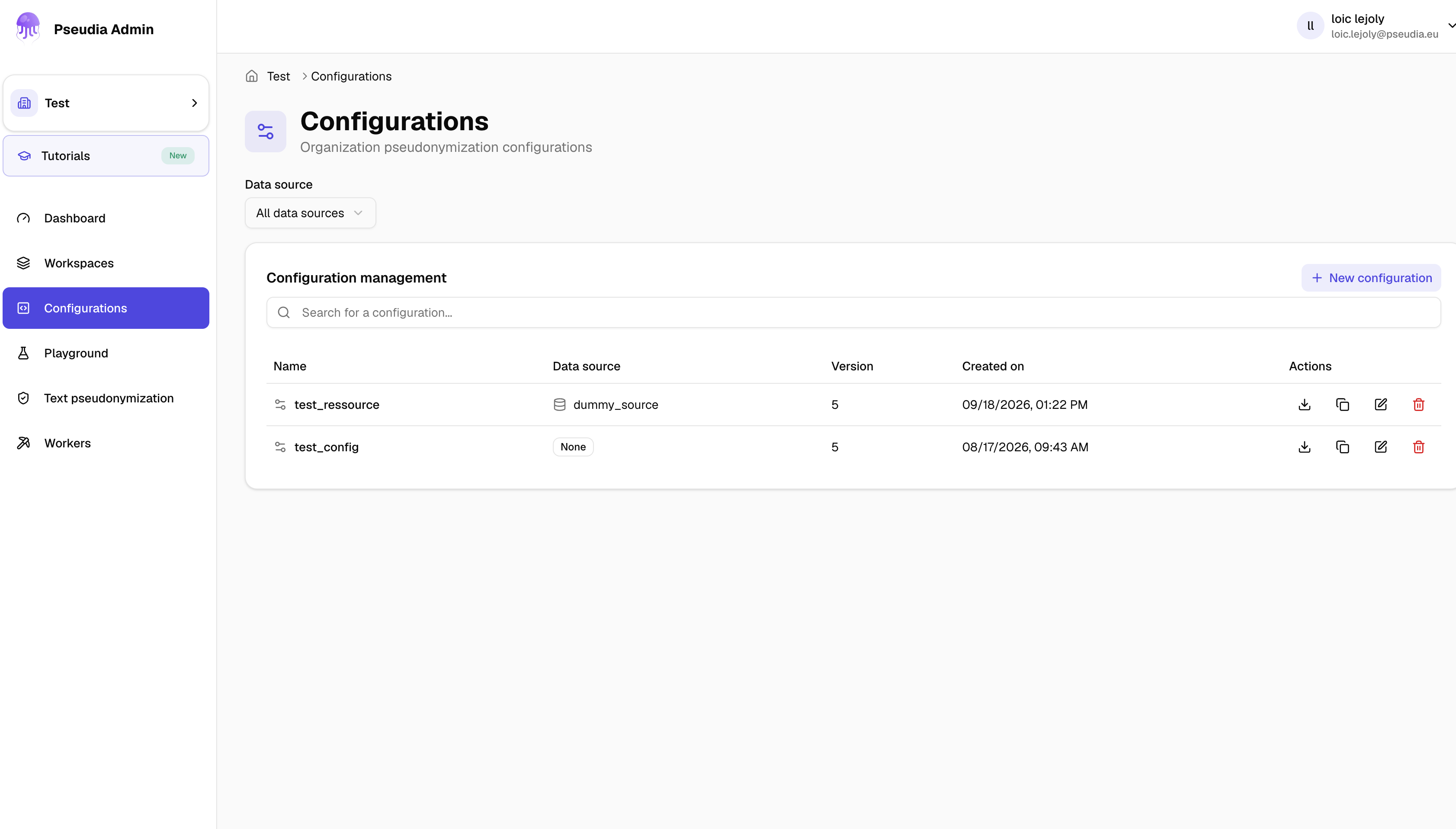
Task: Select Configurations in the sidebar
Action: pyautogui.click(x=106, y=308)
